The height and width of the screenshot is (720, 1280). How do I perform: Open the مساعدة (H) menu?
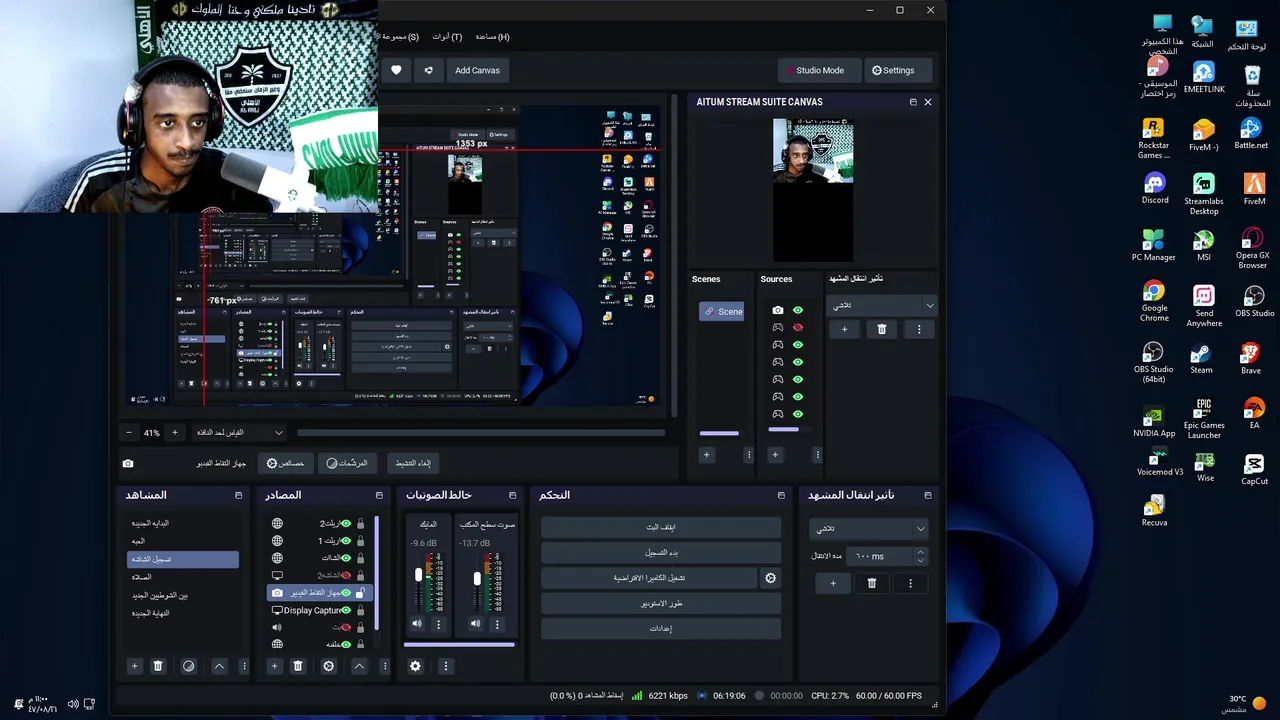492,37
